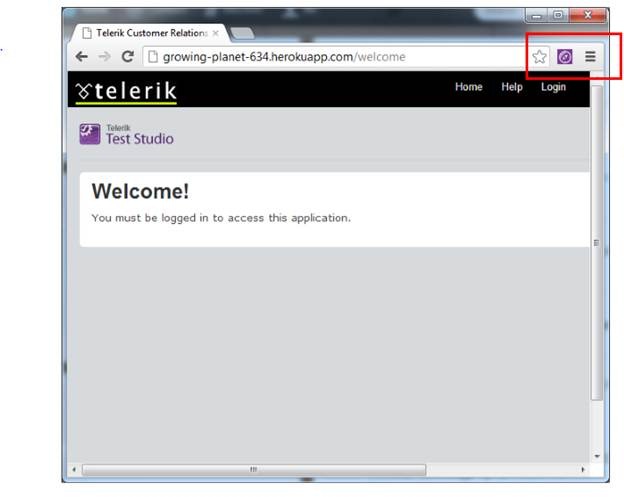Click the browser Forward arrow button

[x=104, y=57]
